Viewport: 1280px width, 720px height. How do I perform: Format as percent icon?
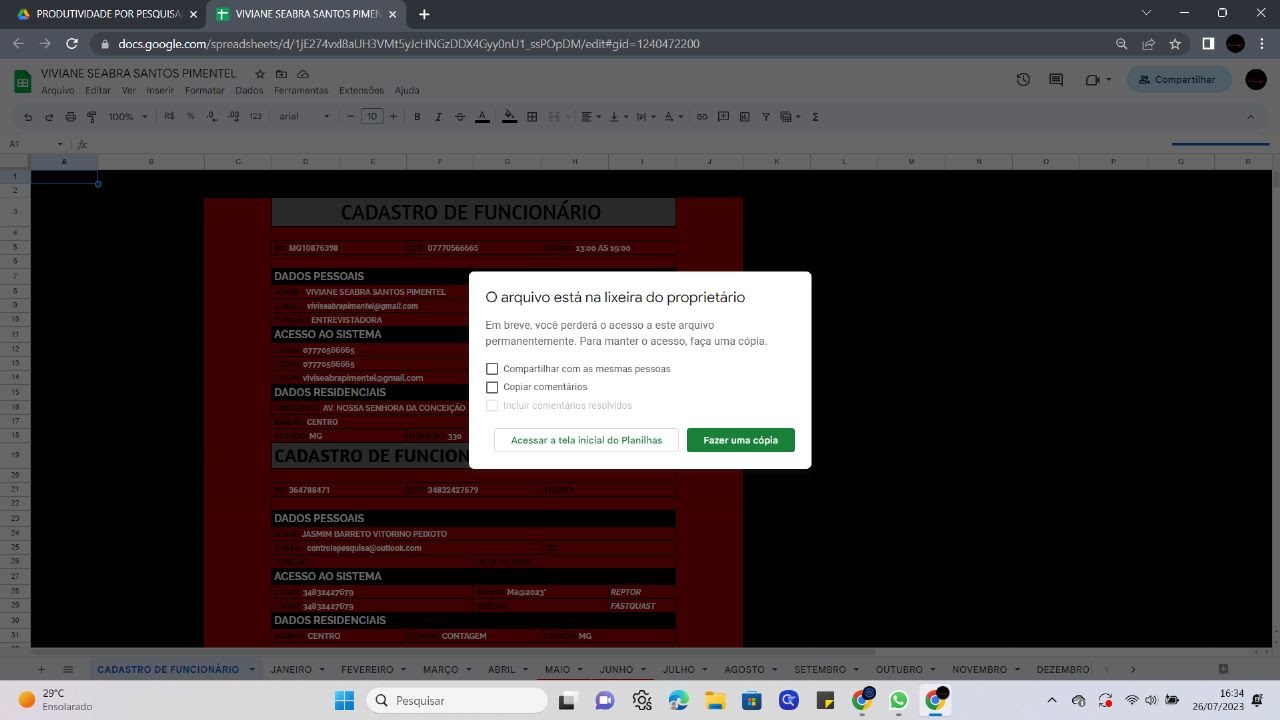coord(190,117)
